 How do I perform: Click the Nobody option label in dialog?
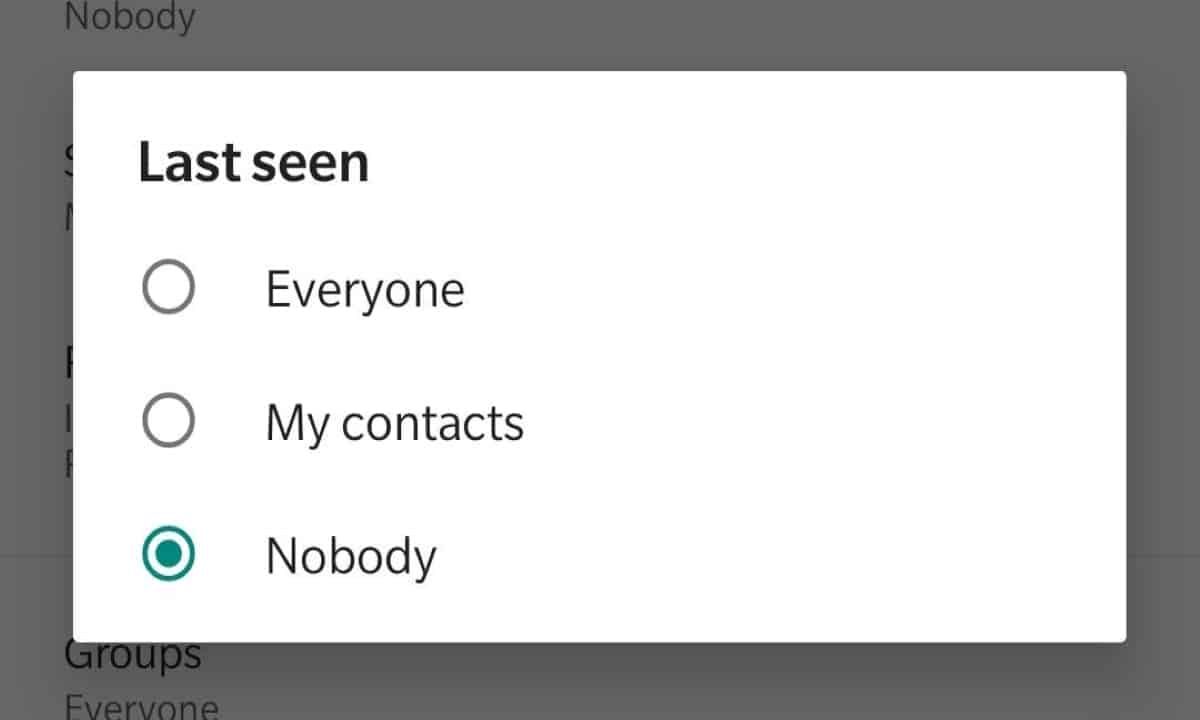pos(350,556)
